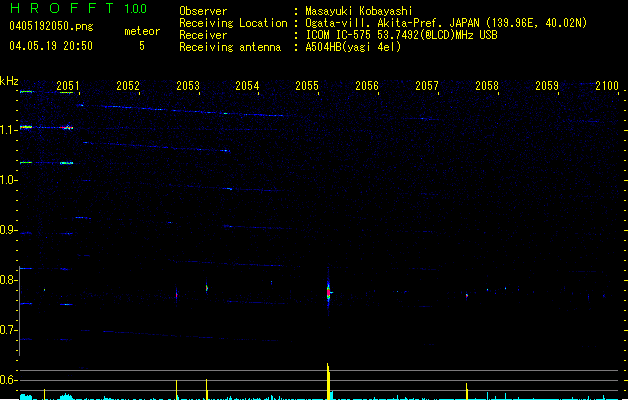Click the 1.1 kHz frequency axis label
Image resolution: width=629 pixels, height=400 pixels.
coord(8,130)
